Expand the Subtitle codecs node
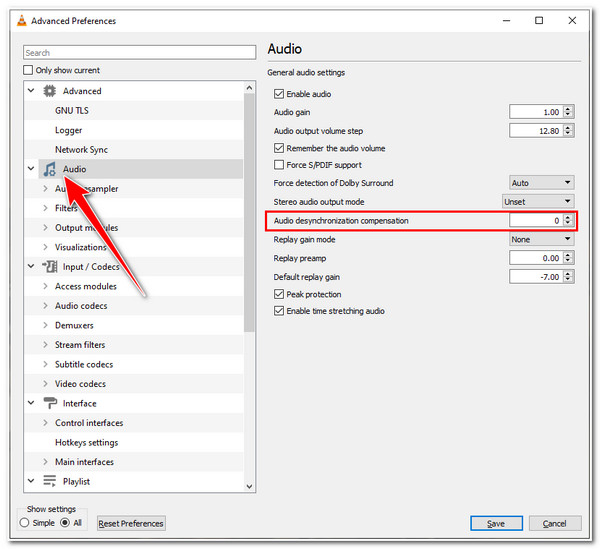 tap(46, 364)
